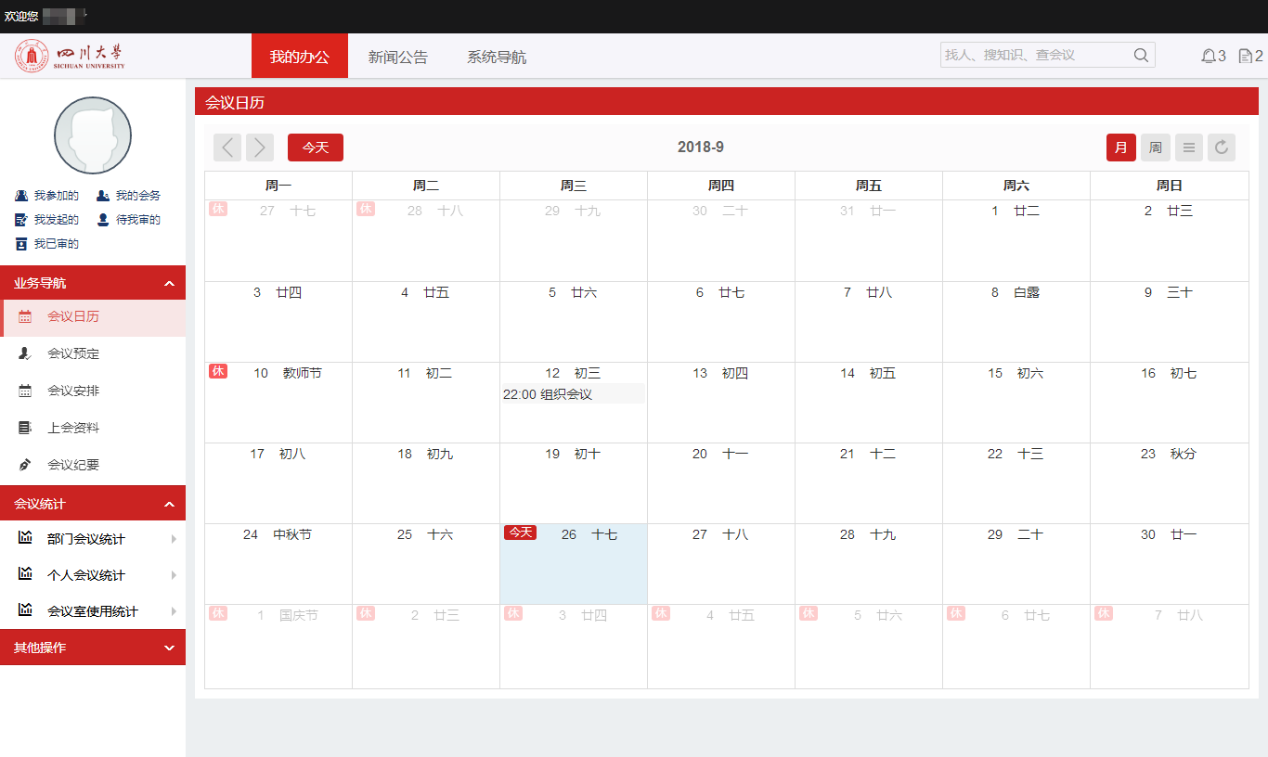Click the user avatar picture
This screenshot has width=1268, height=757.
point(93,135)
